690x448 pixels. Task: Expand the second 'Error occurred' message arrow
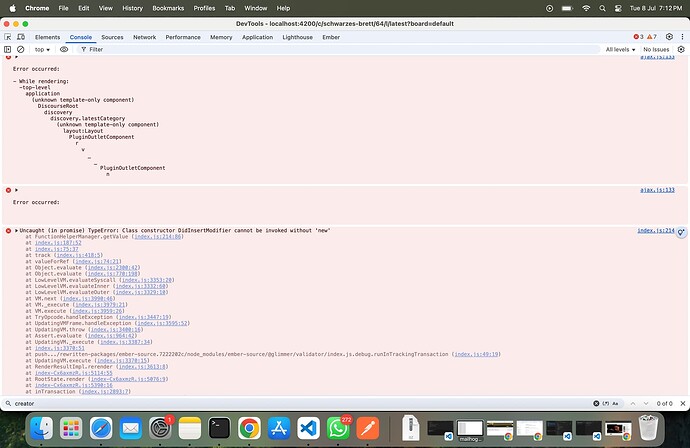point(17,190)
